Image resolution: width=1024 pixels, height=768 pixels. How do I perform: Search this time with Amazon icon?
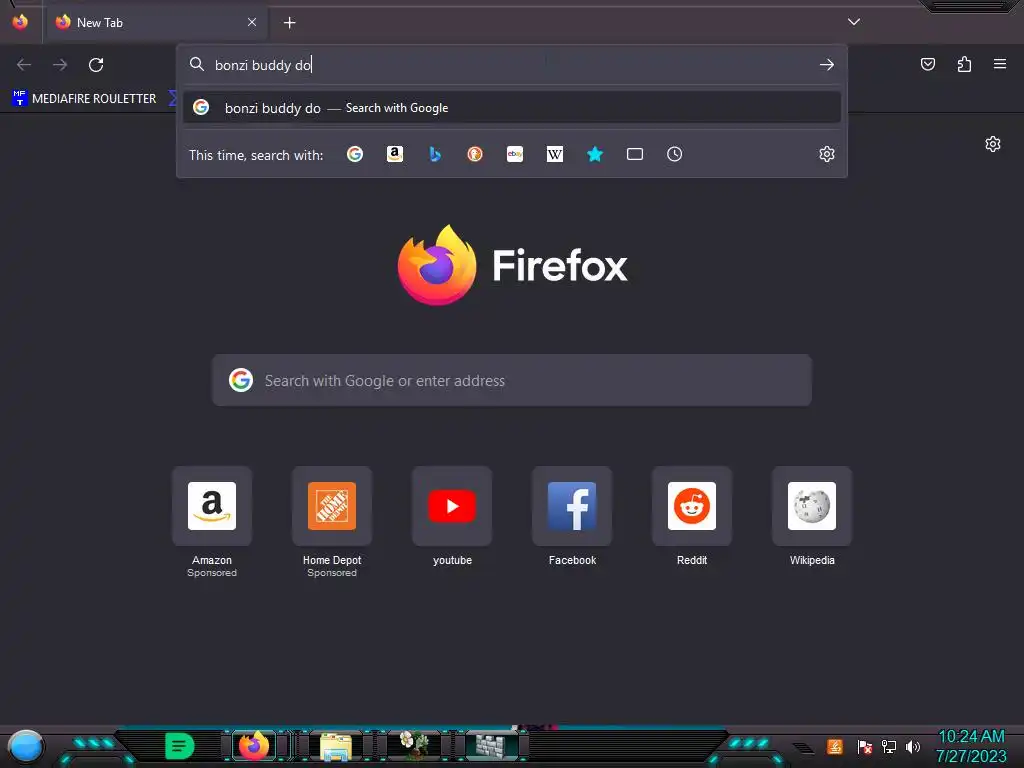click(x=395, y=154)
